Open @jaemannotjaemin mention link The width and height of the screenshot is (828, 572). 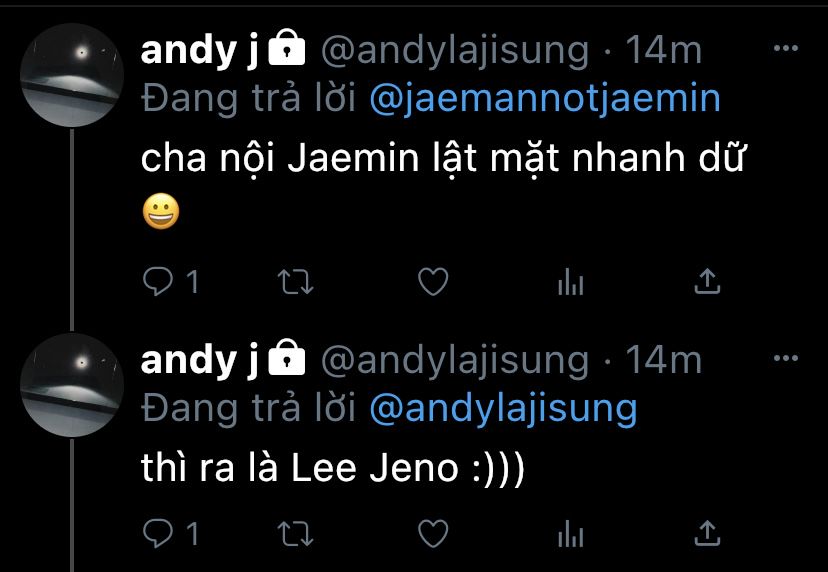545,99
